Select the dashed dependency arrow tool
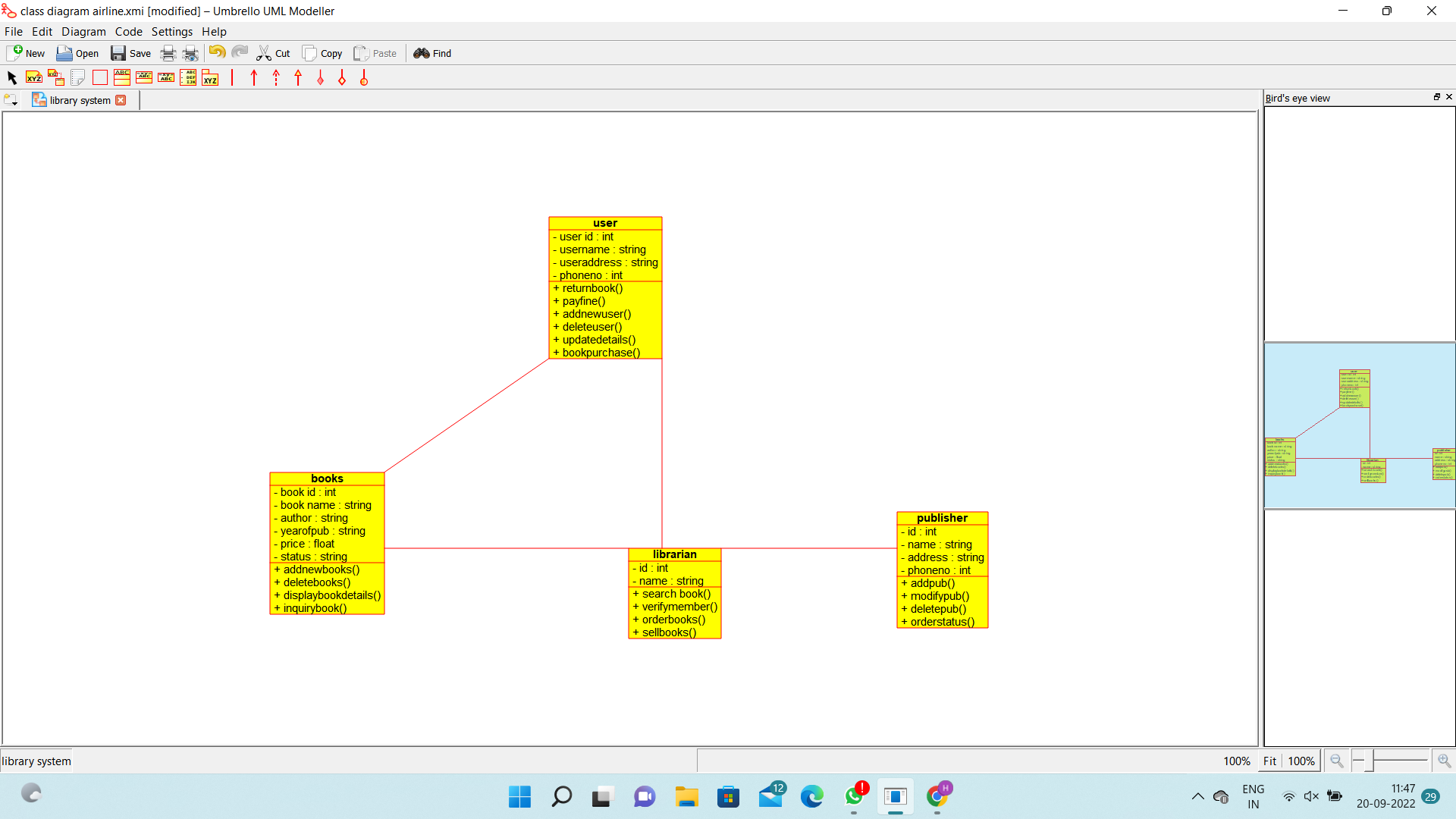The width and height of the screenshot is (1456, 819). click(276, 77)
